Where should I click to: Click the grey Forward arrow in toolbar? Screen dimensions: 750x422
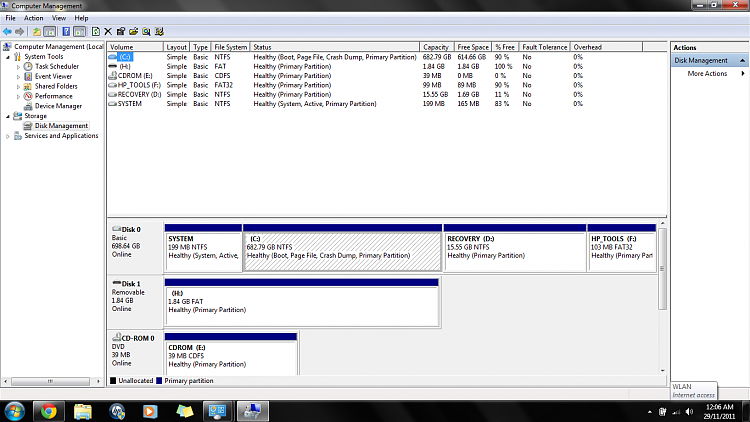coord(20,32)
